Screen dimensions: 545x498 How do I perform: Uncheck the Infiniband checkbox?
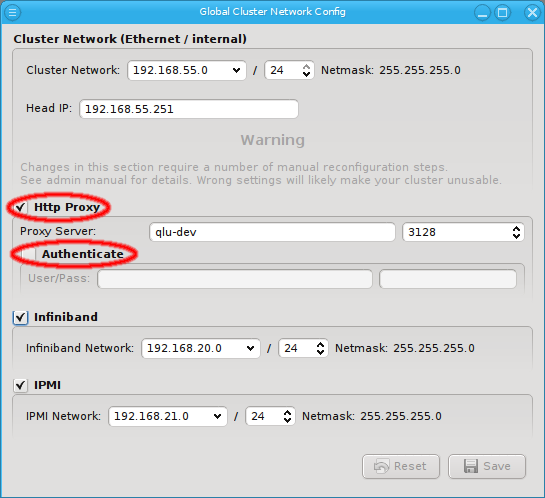pyautogui.click(x=21, y=317)
